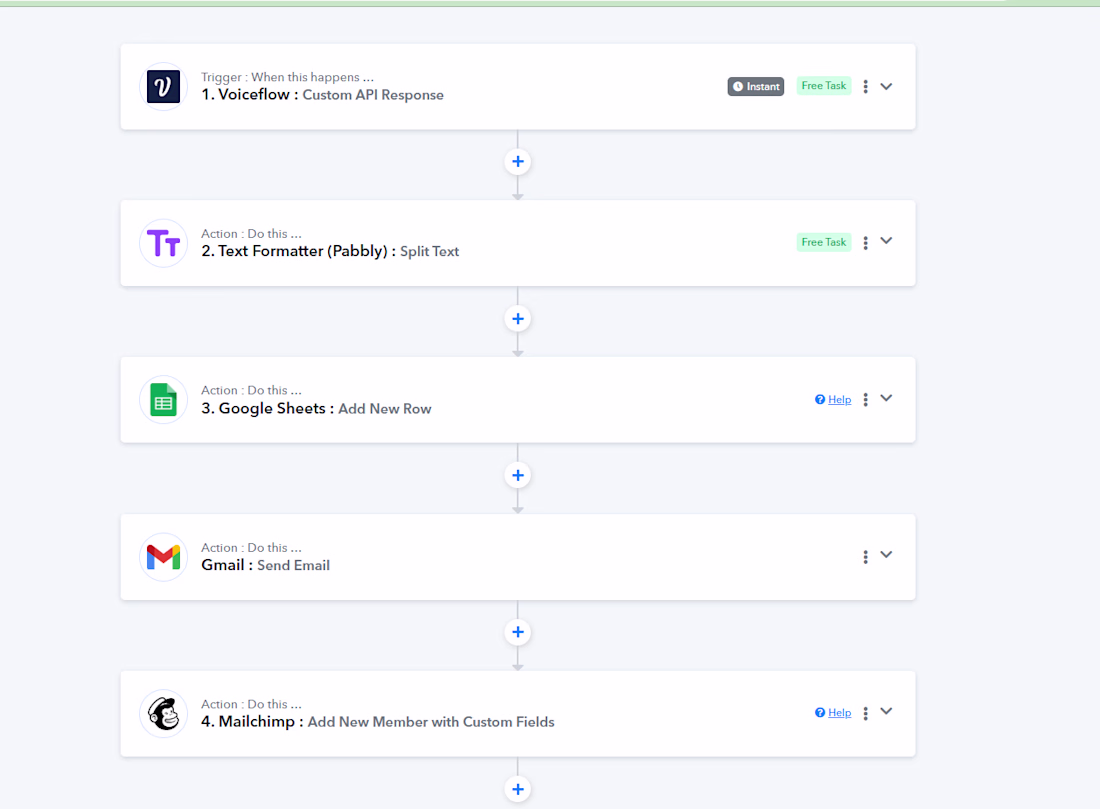Open Help link for Google Sheets step
The image size is (1100, 809).
coord(833,399)
